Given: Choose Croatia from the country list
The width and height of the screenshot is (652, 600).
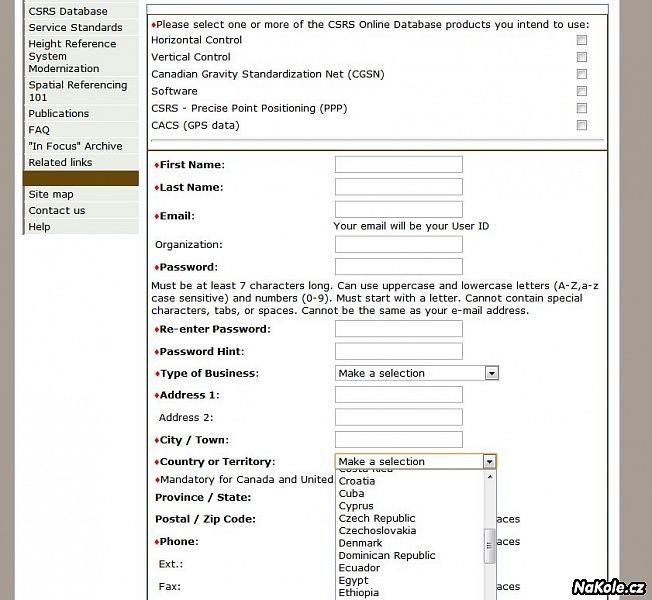Looking at the screenshot, I should (357, 481).
